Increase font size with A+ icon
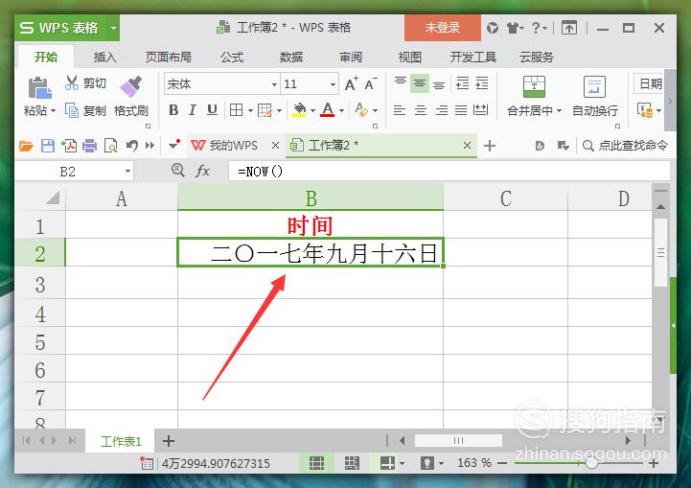The width and height of the screenshot is (691, 488). click(351, 84)
